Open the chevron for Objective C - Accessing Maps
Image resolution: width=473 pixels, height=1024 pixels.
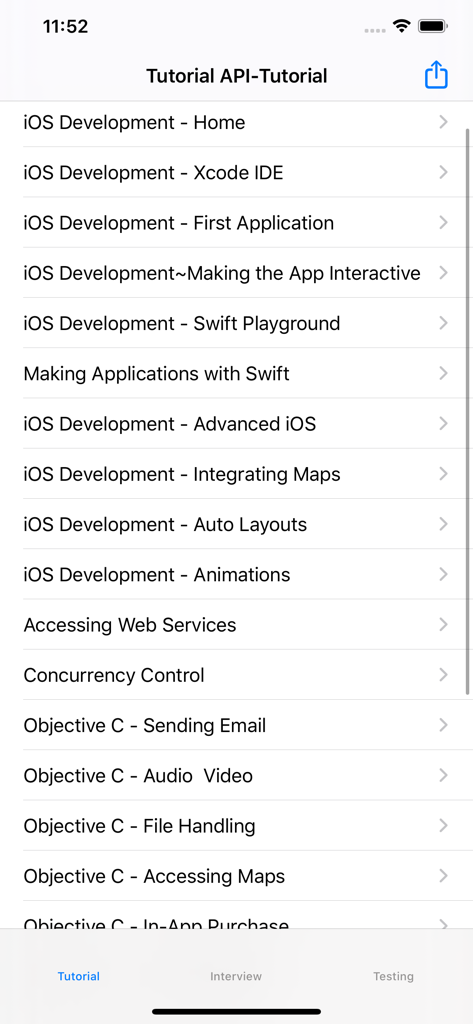pyautogui.click(x=444, y=876)
